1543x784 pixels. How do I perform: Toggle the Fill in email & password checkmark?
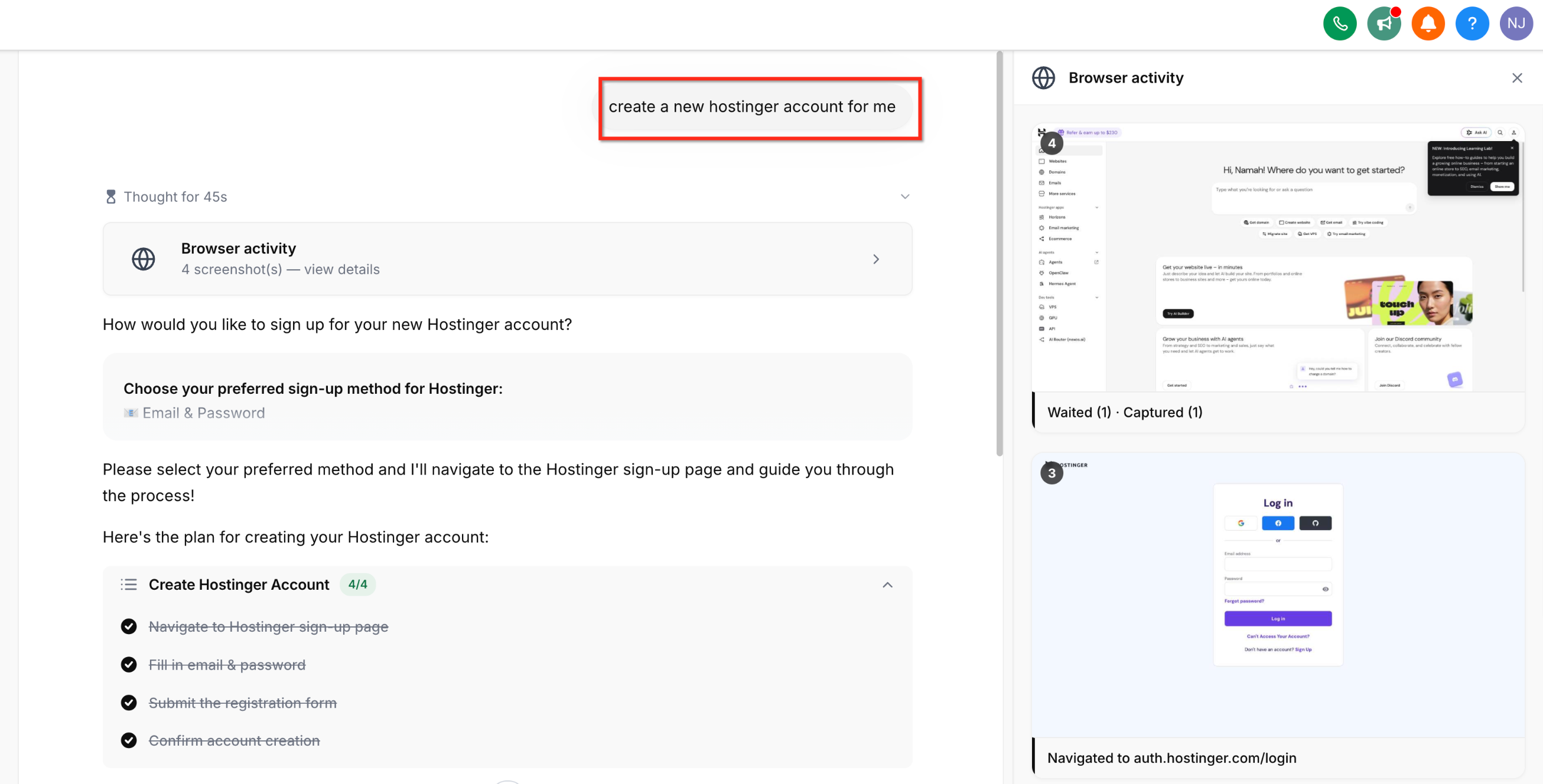[x=129, y=665]
